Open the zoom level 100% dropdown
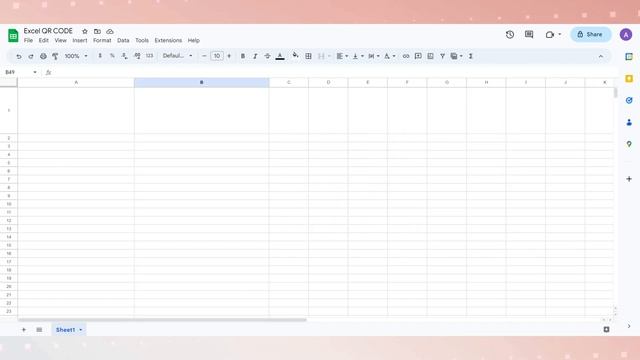This screenshot has height=360, width=640. tap(76, 56)
